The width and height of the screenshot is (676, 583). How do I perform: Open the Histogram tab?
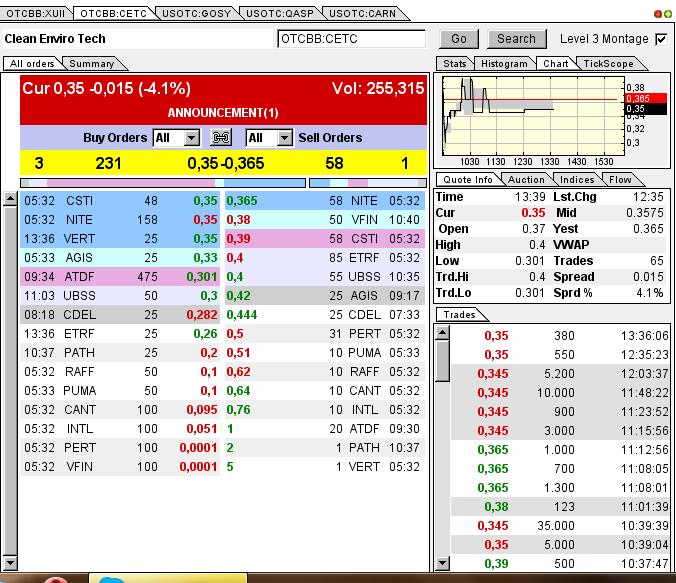(x=504, y=63)
